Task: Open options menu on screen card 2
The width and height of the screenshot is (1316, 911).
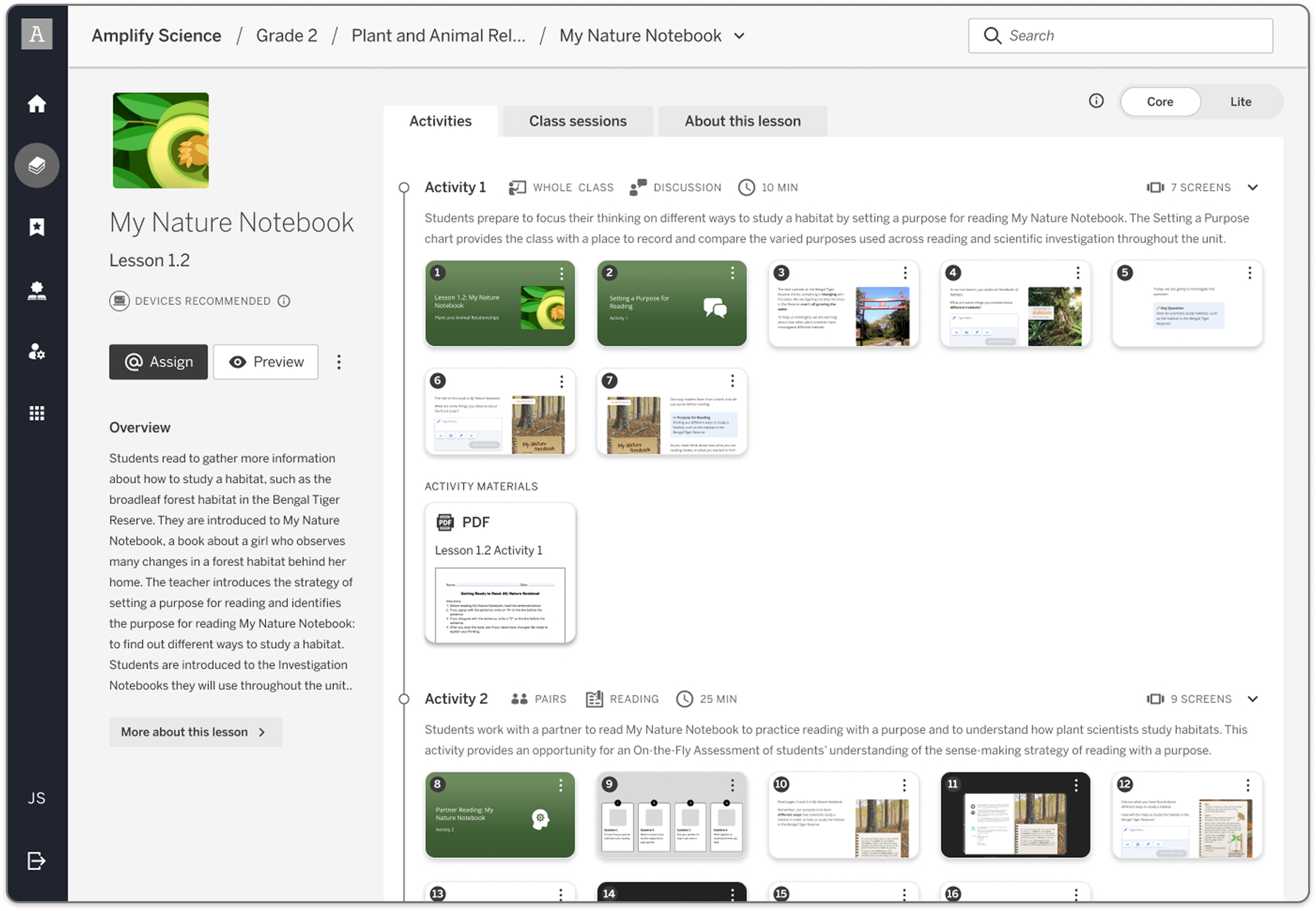Action: point(733,274)
